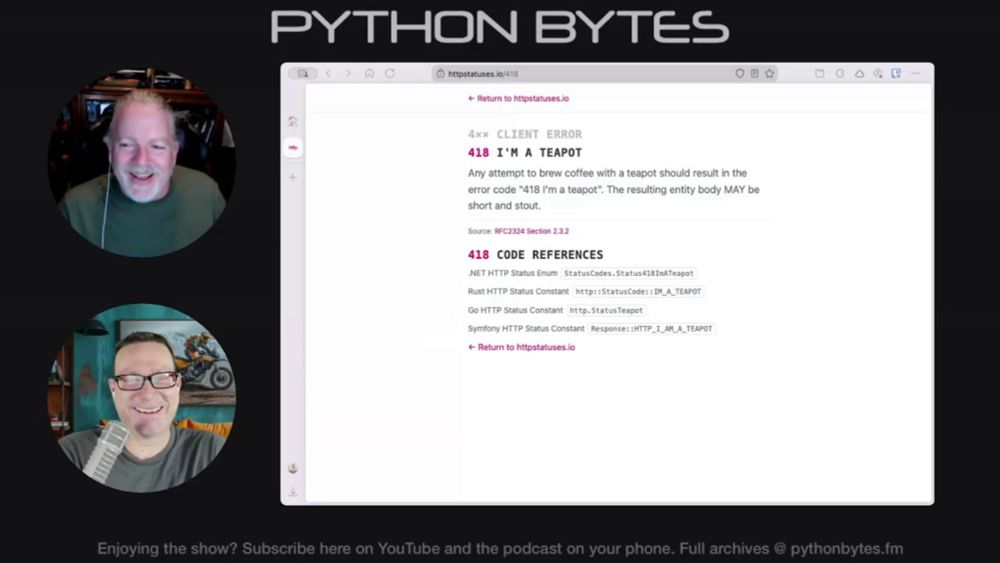The height and width of the screenshot is (563, 1000).
Task: Click the StatusCodes.Status418ImATeapot code snippet
Action: pyautogui.click(x=628, y=274)
